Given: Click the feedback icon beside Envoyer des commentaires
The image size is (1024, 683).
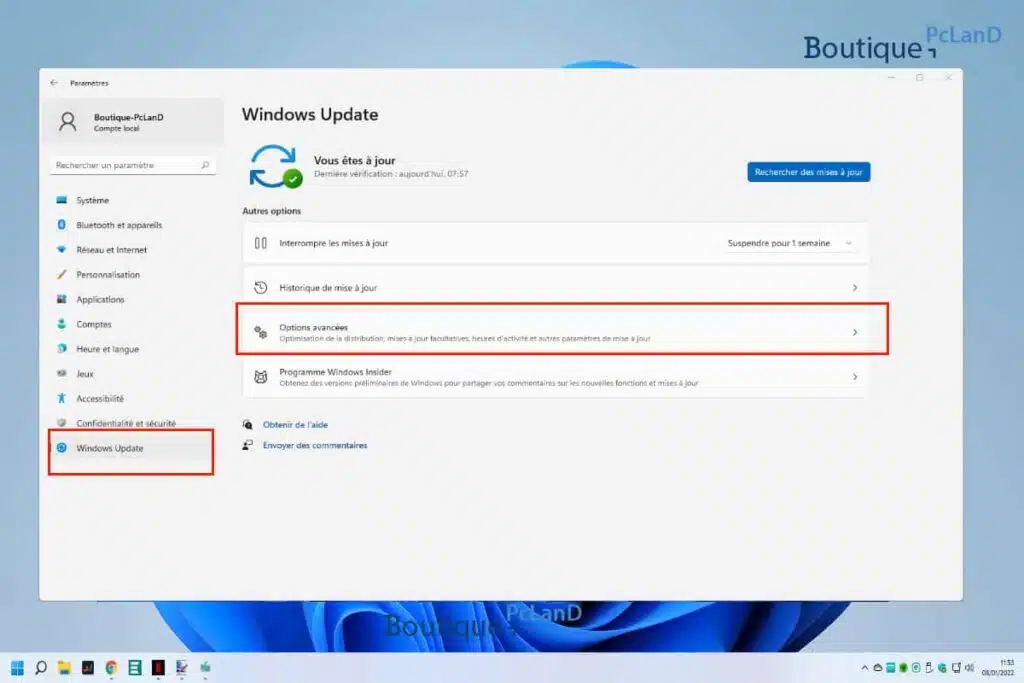Looking at the screenshot, I should 248,445.
